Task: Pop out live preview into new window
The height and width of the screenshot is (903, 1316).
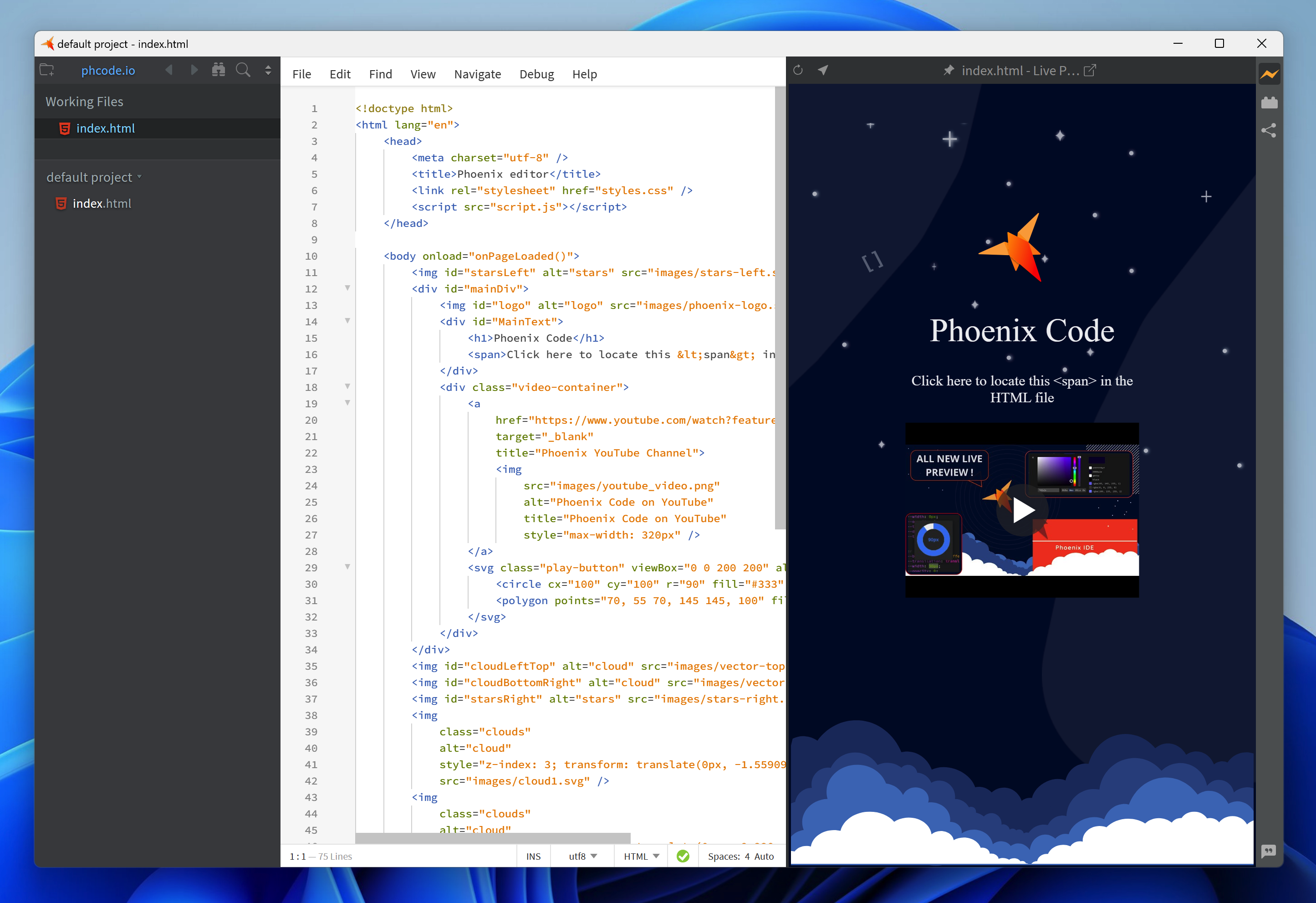Action: tap(1090, 70)
